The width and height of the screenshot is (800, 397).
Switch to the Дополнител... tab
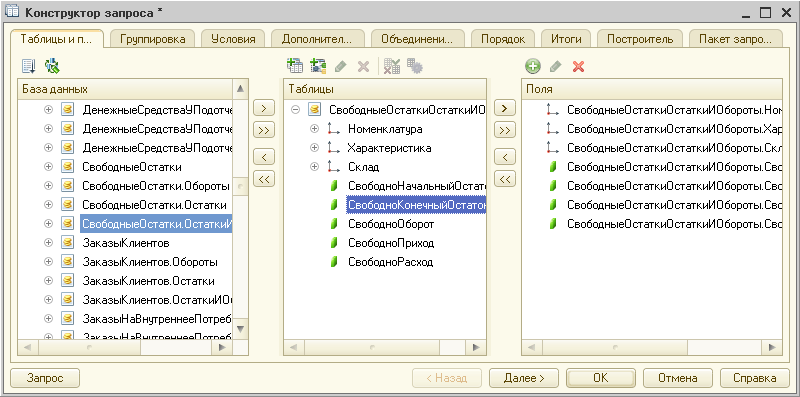point(317,39)
